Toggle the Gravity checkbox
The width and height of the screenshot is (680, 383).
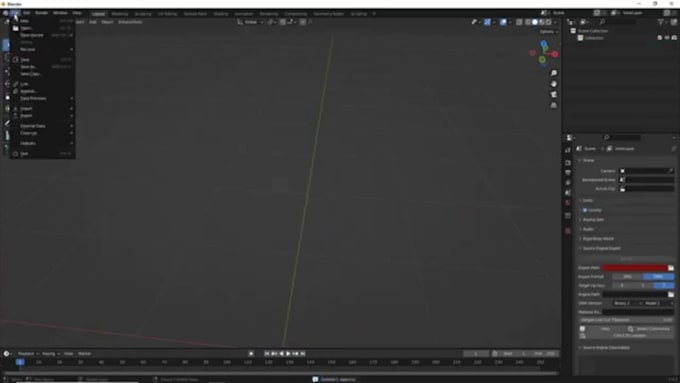point(585,210)
